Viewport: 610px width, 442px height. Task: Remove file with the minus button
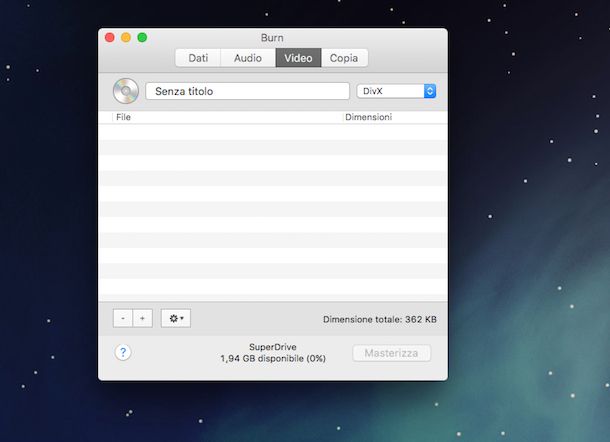coord(123,319)
